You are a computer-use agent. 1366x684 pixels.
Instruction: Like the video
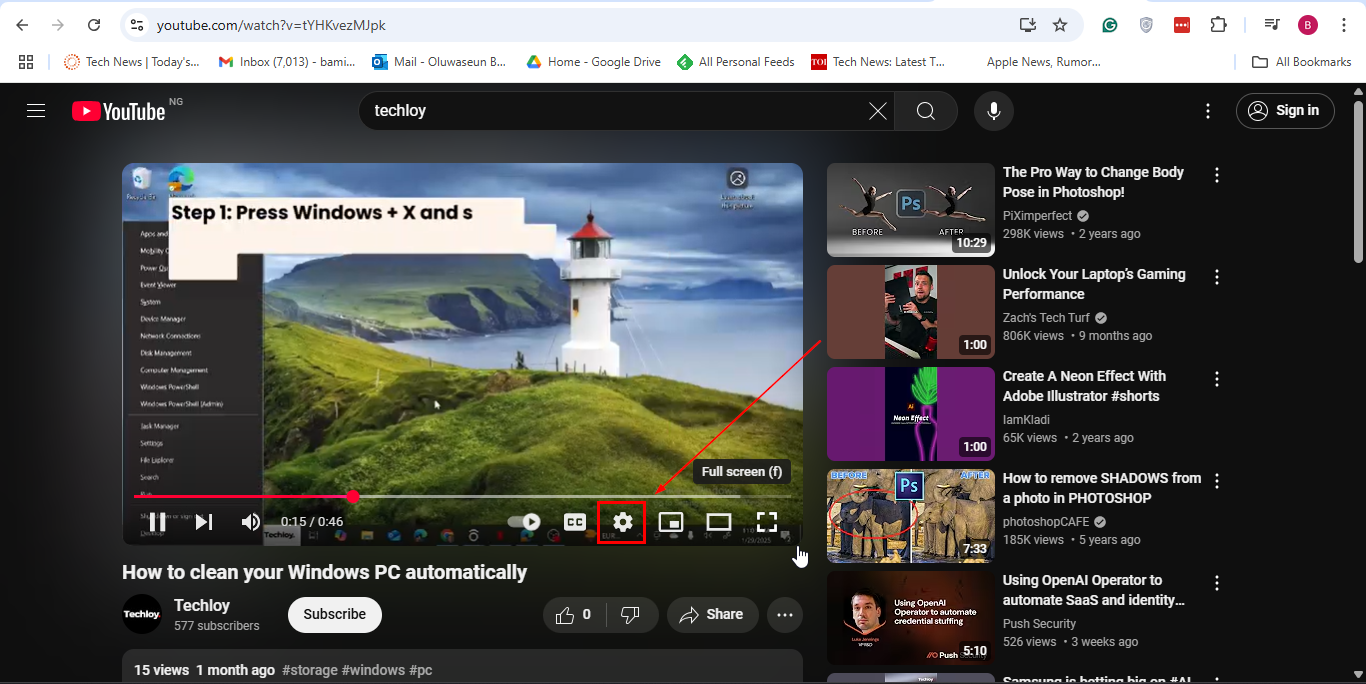pyautogui.click(x=573, y=615)
